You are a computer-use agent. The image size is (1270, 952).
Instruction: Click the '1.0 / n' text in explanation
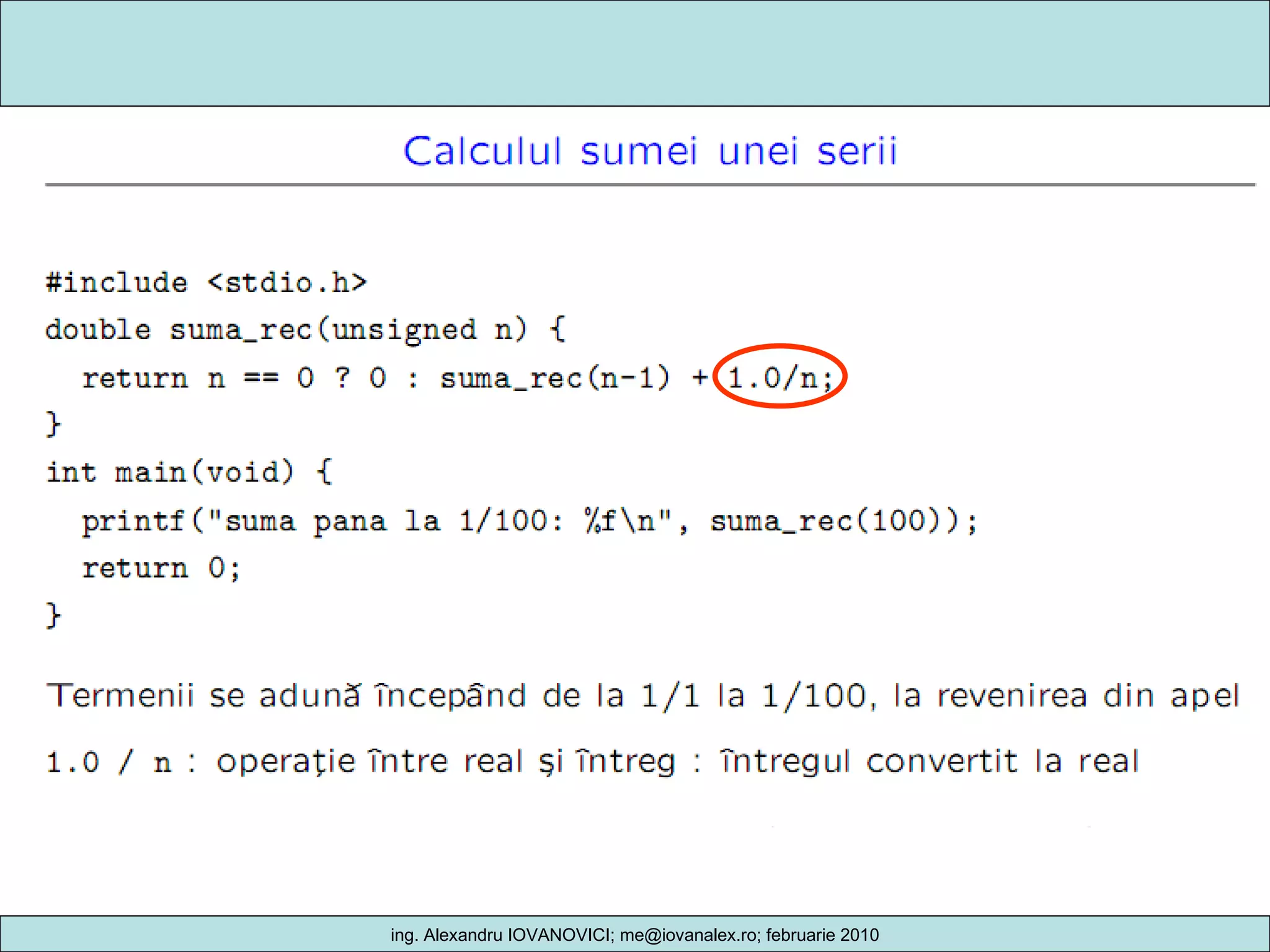point(109,762)
